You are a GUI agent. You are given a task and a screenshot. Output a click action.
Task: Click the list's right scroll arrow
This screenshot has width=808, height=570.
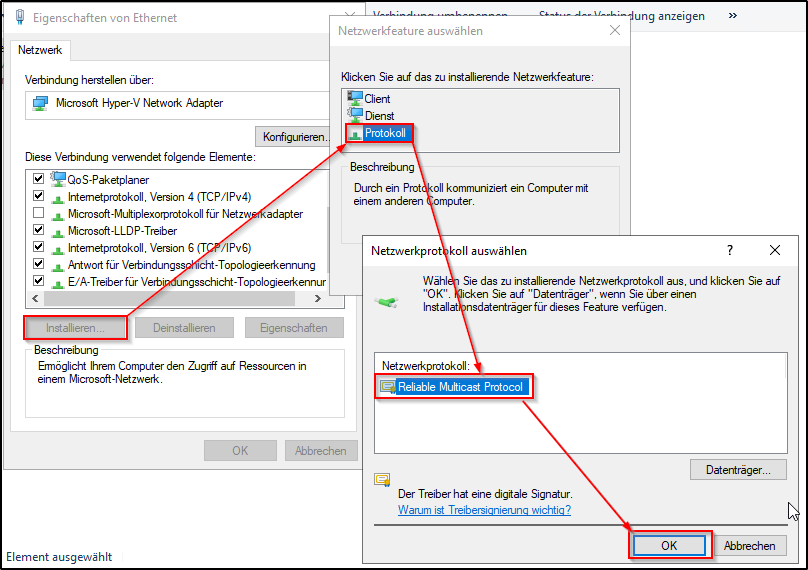pyautogui.click(x=317, y=298)
